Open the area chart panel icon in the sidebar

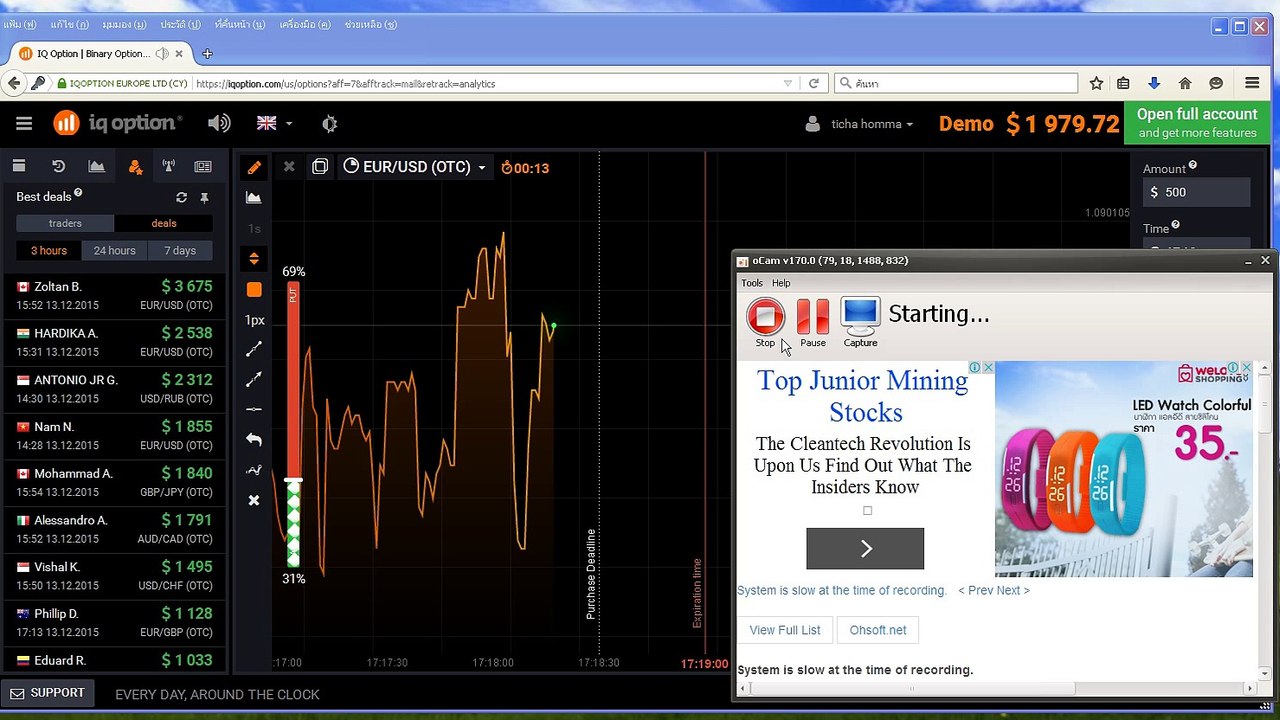pos(96,167)
